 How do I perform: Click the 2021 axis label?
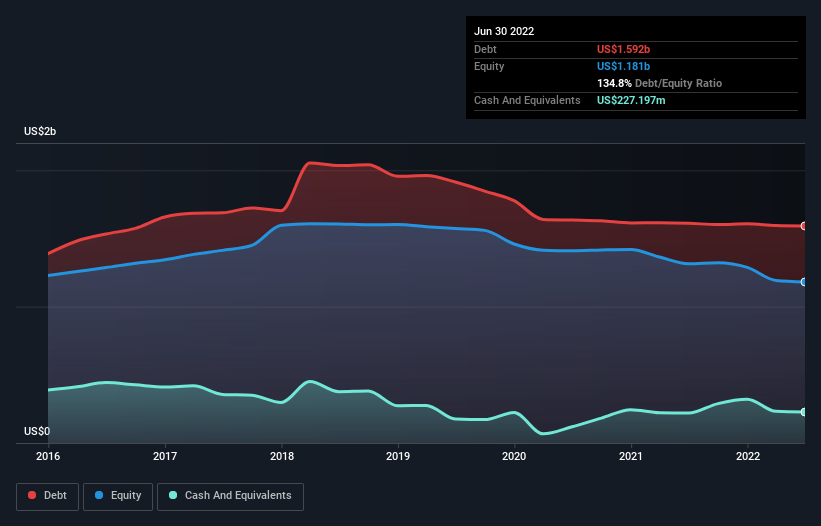[631, 456]
